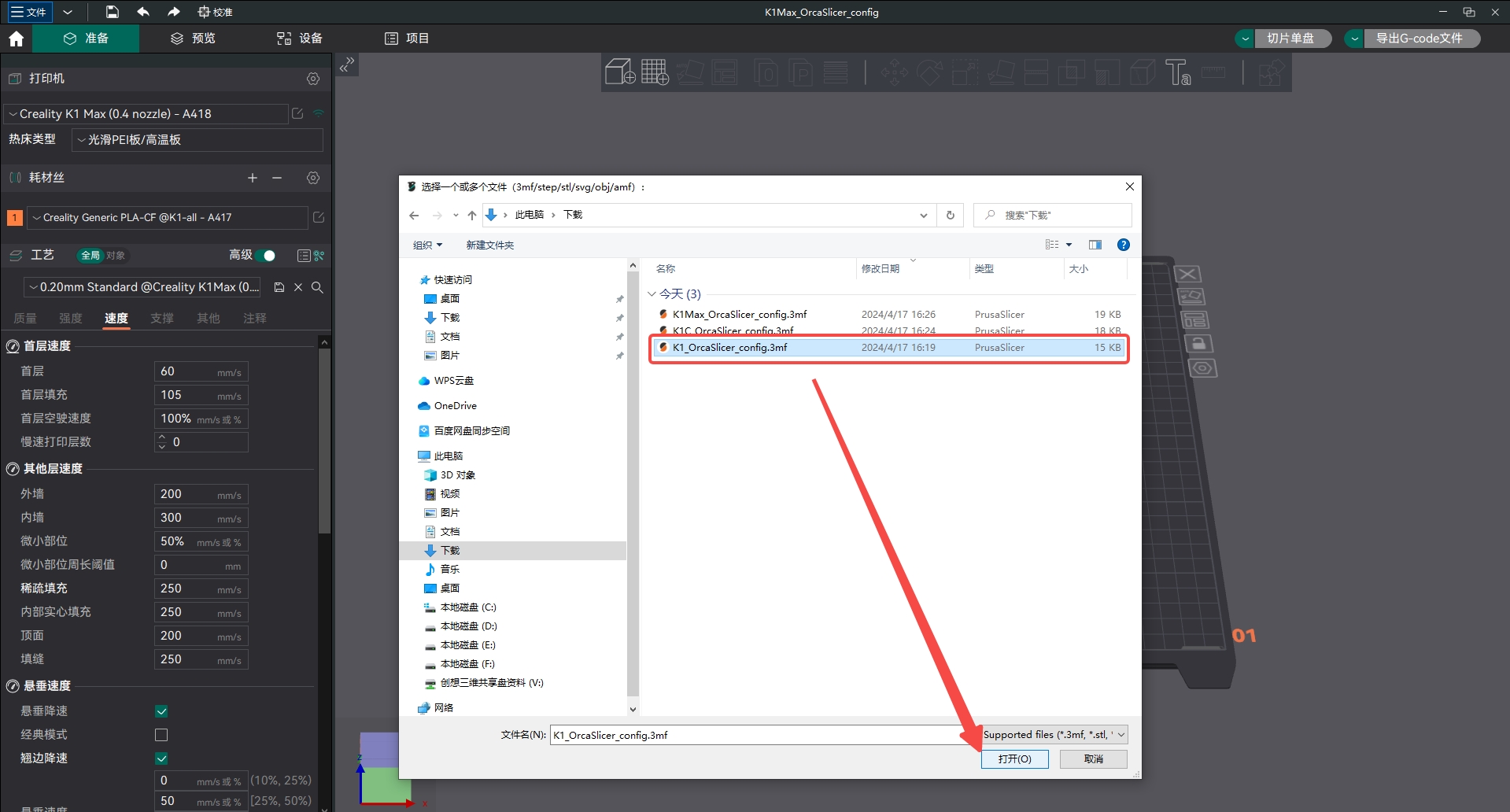This screenshot has width=1510, height=812.
Task: Refresh the file dialog folder
Action: click(950, 215)
